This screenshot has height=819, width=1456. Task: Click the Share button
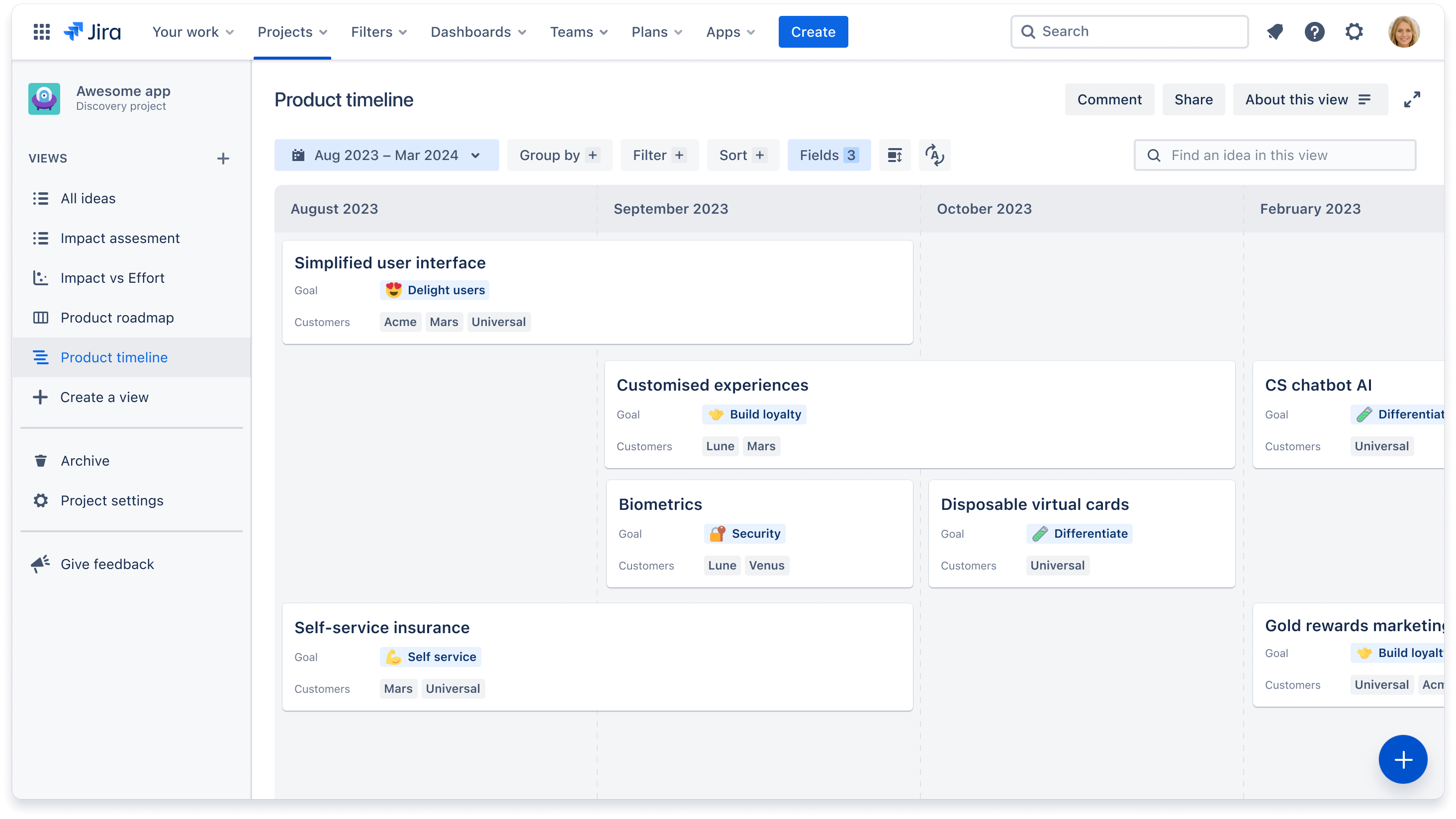1193,99
